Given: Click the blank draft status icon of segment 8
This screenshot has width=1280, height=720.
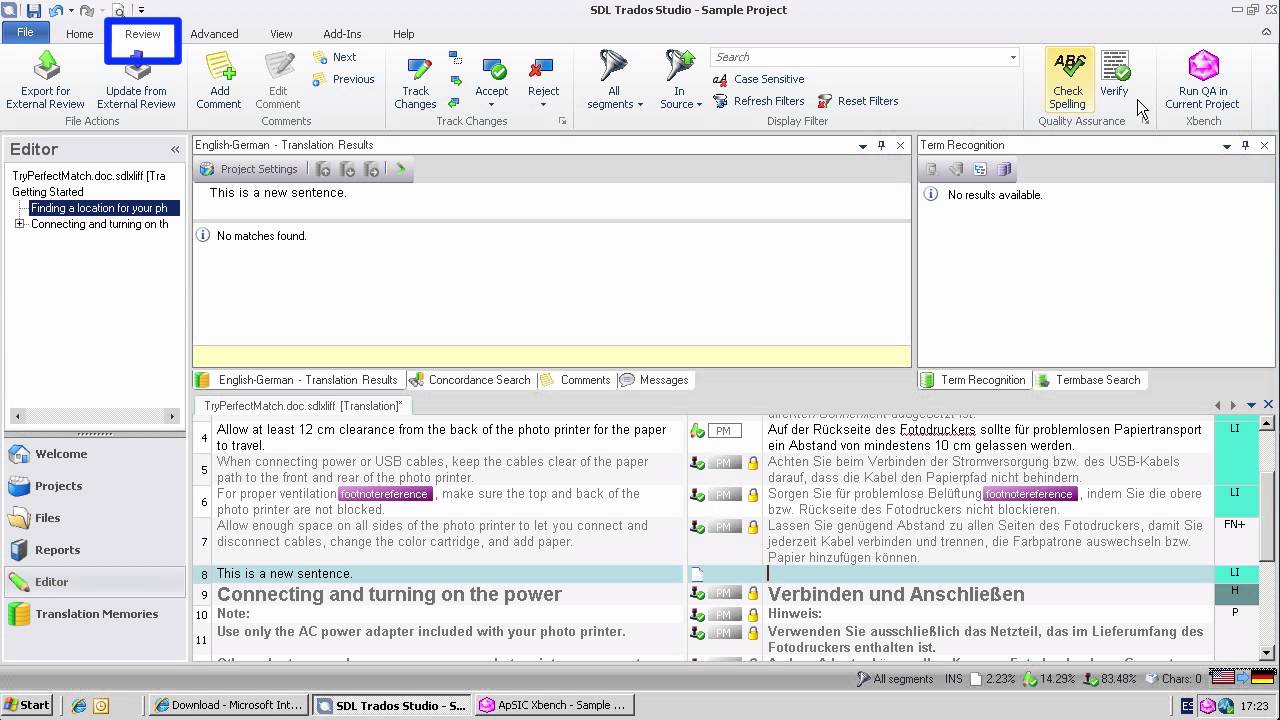Looking at the screenshot, I should tap(698, 574).
